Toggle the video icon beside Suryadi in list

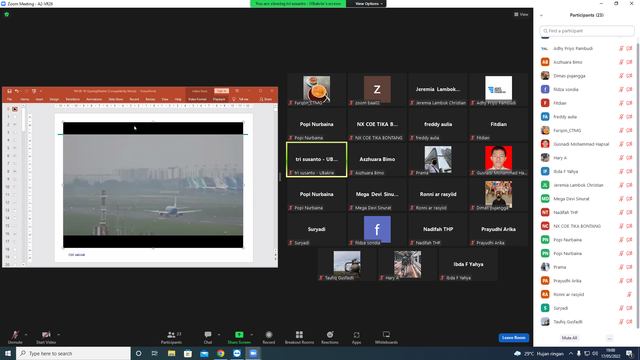(x=629, y=308)
